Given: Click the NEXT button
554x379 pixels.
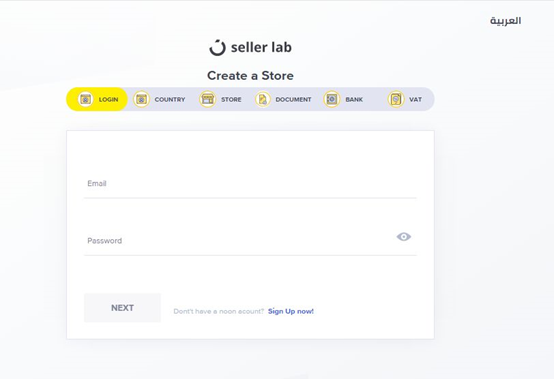Looking at the screenshot, I should [x=122, y=308].
